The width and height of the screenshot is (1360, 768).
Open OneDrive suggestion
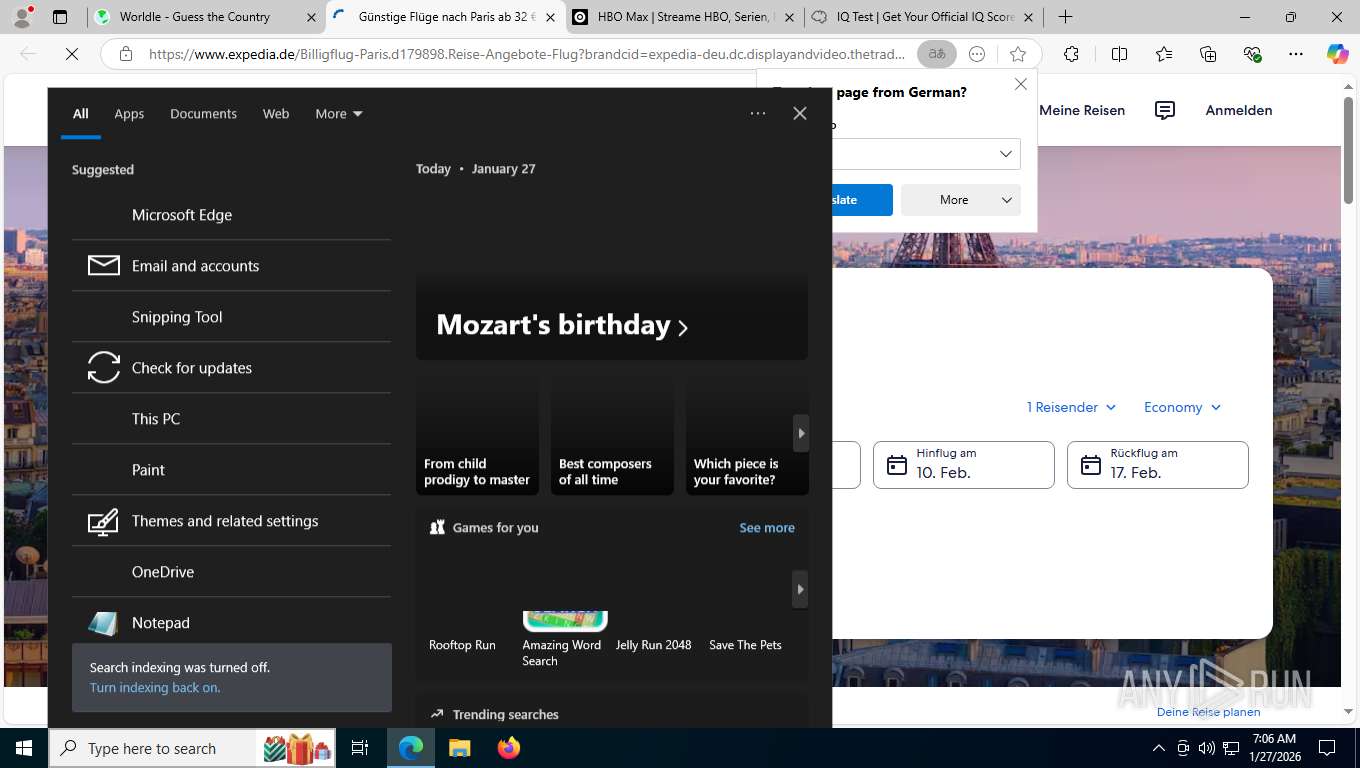pos(231,572)
